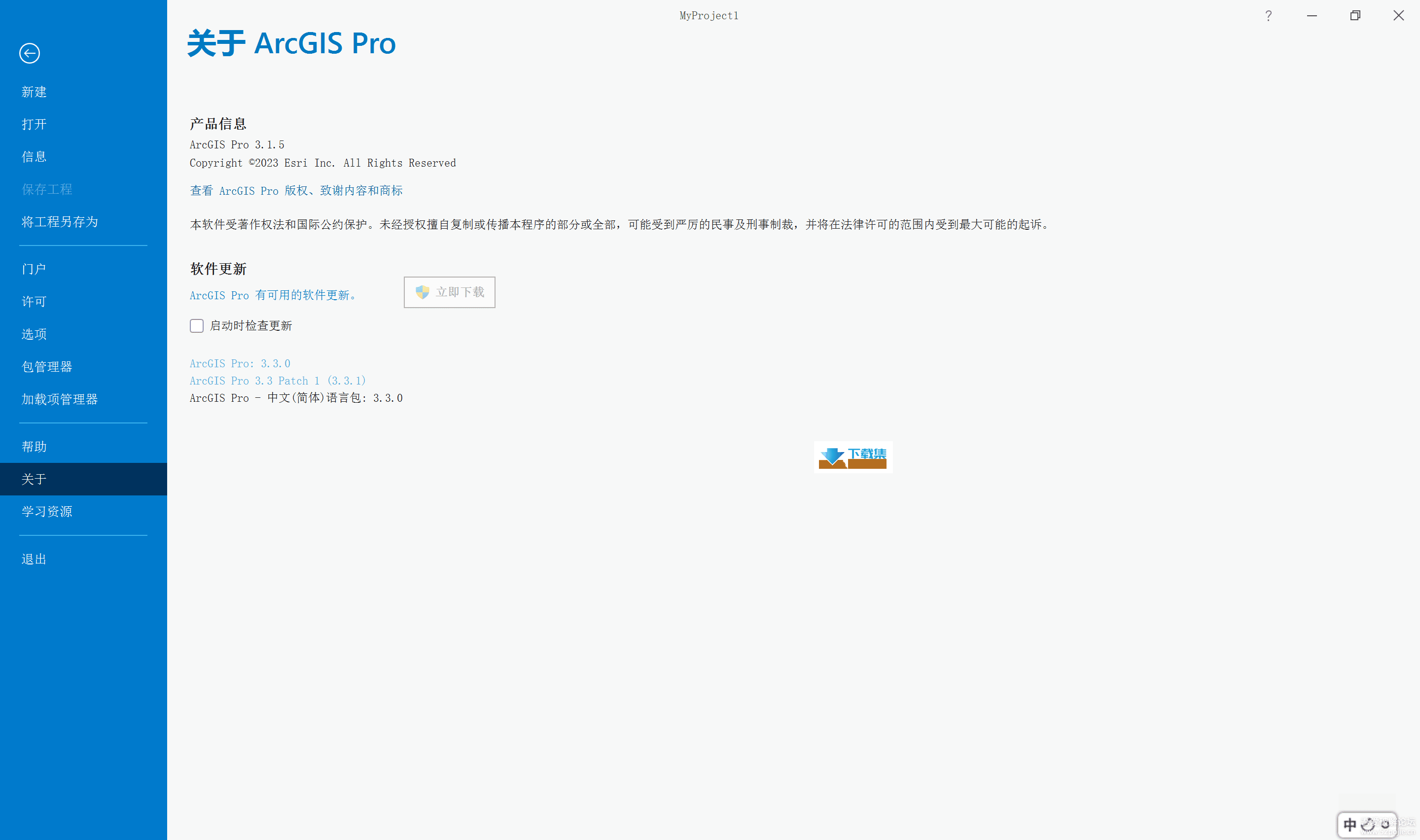Open the ArcGIS Pro: 3.3.0 update link
This screenshot has height=840, width=1420.
[240, 363]
